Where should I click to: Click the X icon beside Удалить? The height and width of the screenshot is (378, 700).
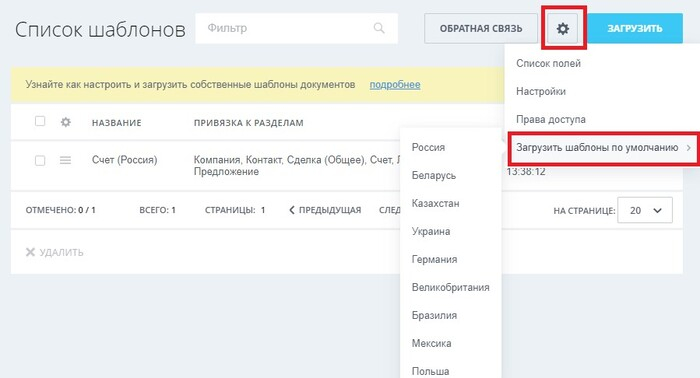coord(30,252)
